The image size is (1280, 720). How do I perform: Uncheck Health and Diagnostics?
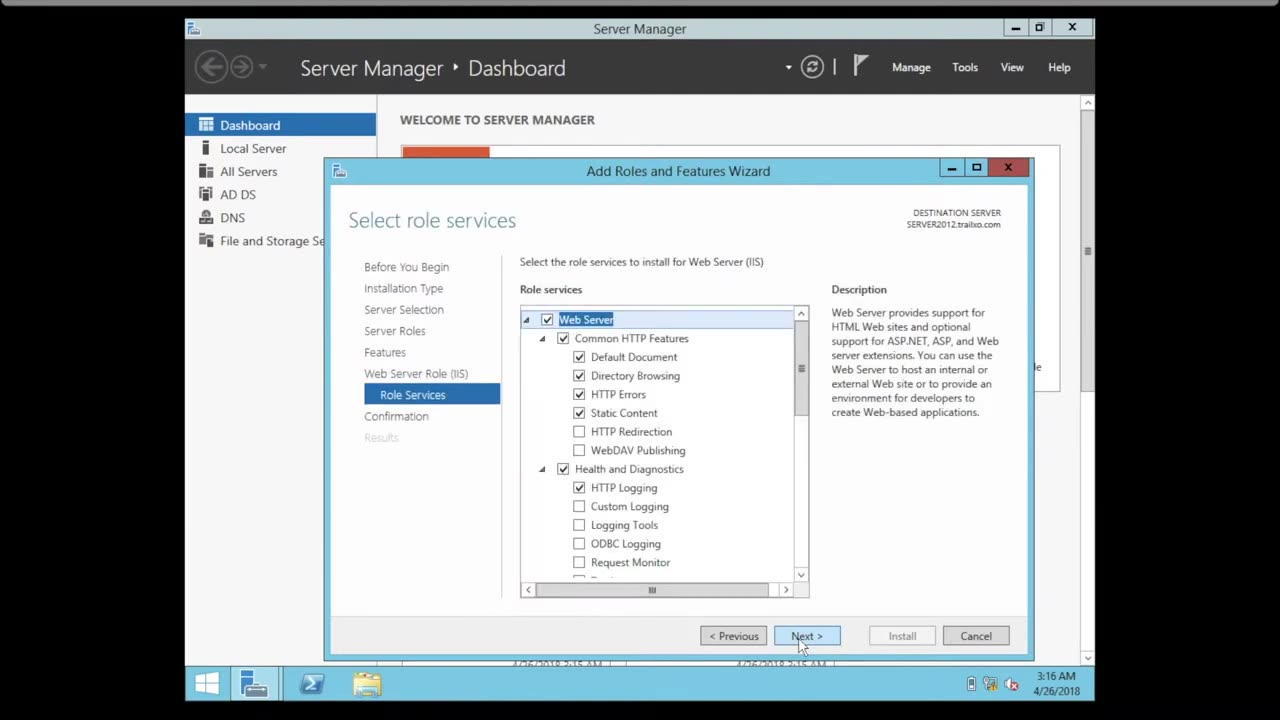(563, 469)
